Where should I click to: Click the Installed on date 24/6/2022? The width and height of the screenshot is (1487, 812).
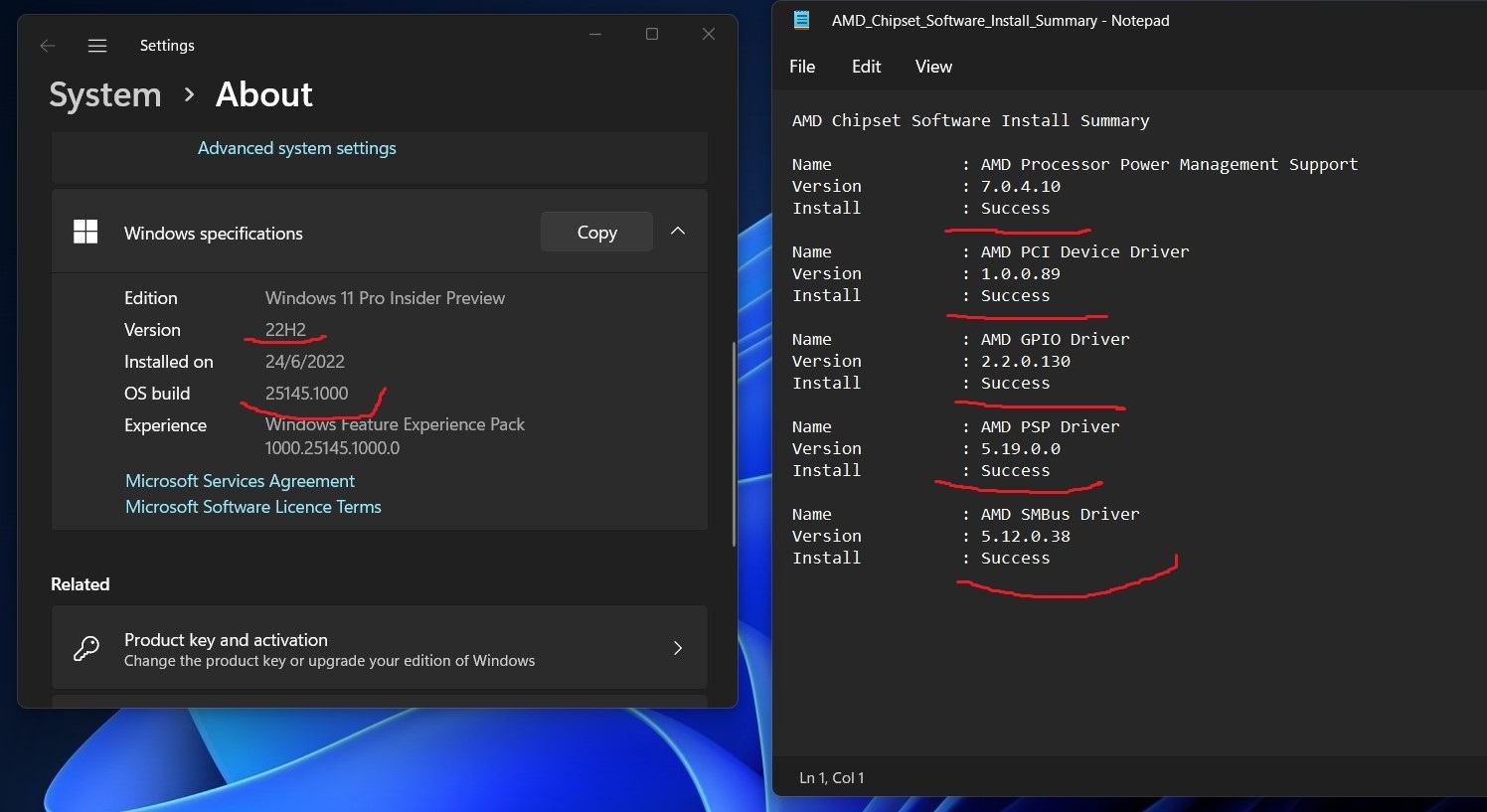coord(305,362)
